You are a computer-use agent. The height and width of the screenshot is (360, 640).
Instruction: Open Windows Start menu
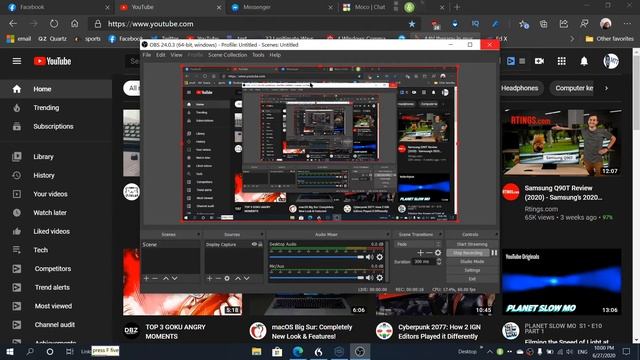10,351
